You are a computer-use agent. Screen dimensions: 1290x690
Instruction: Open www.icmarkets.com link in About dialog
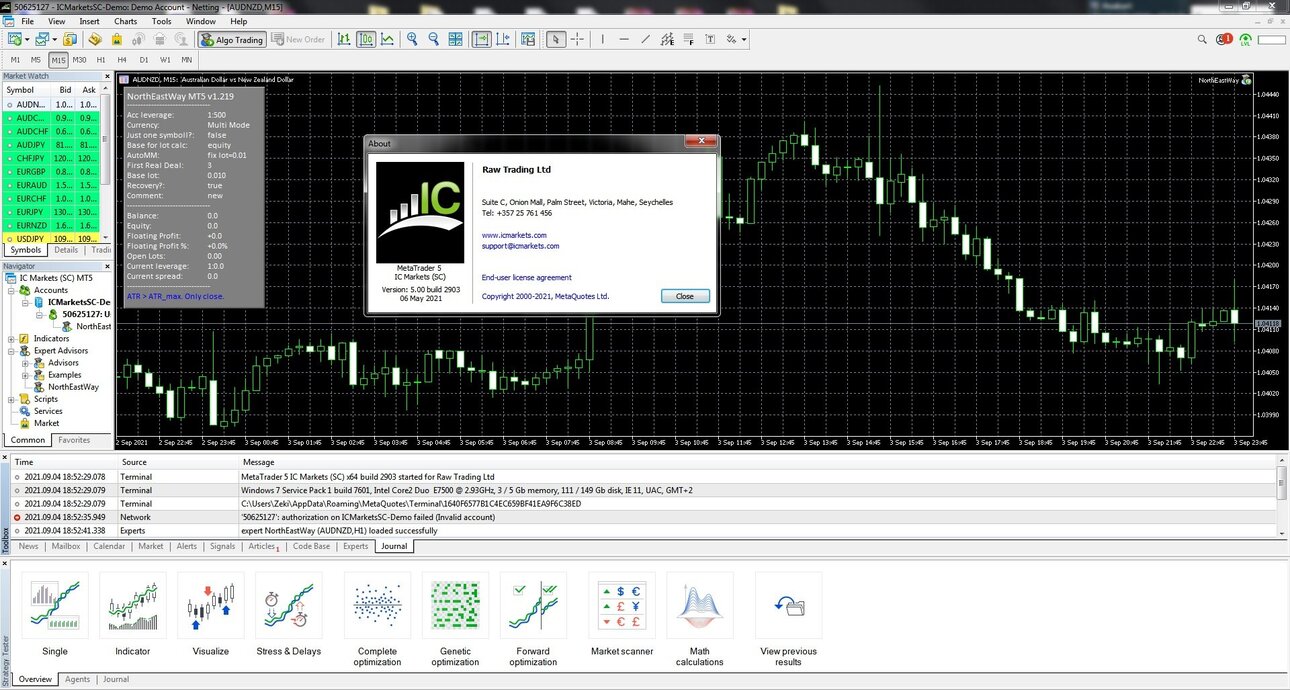click(x=514, y=235)
